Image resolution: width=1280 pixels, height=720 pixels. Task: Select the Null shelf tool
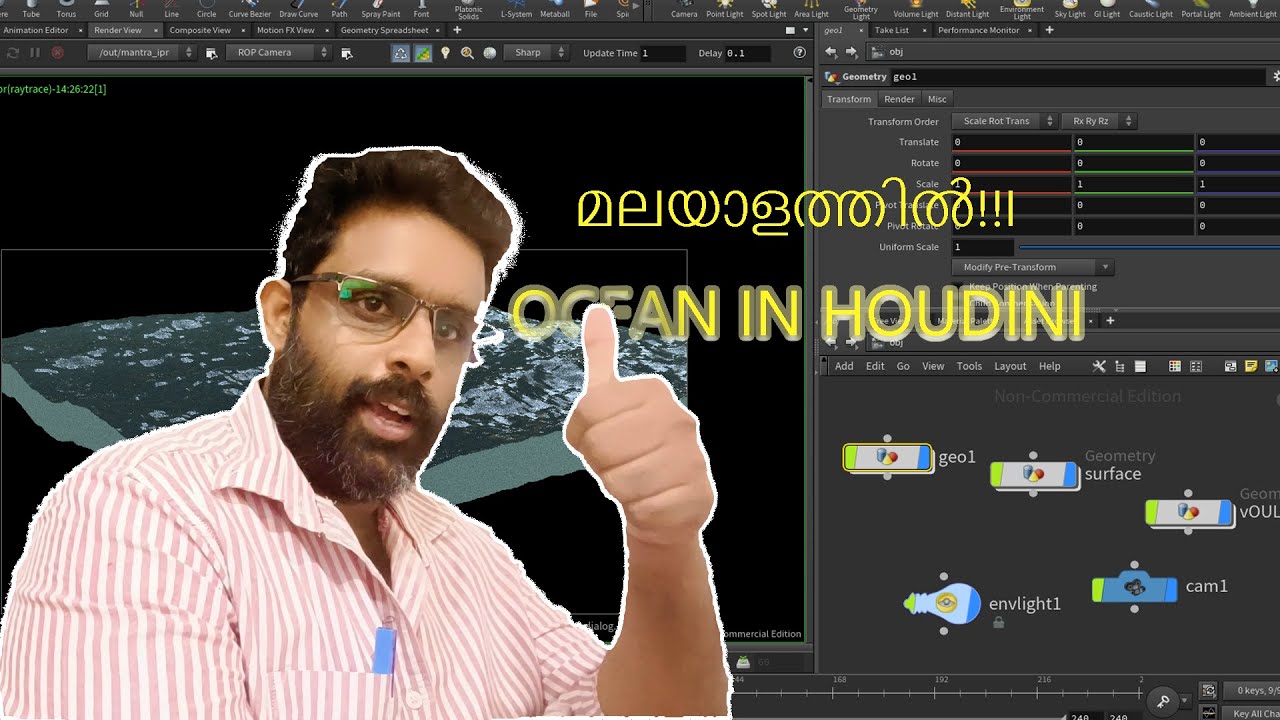136,9
